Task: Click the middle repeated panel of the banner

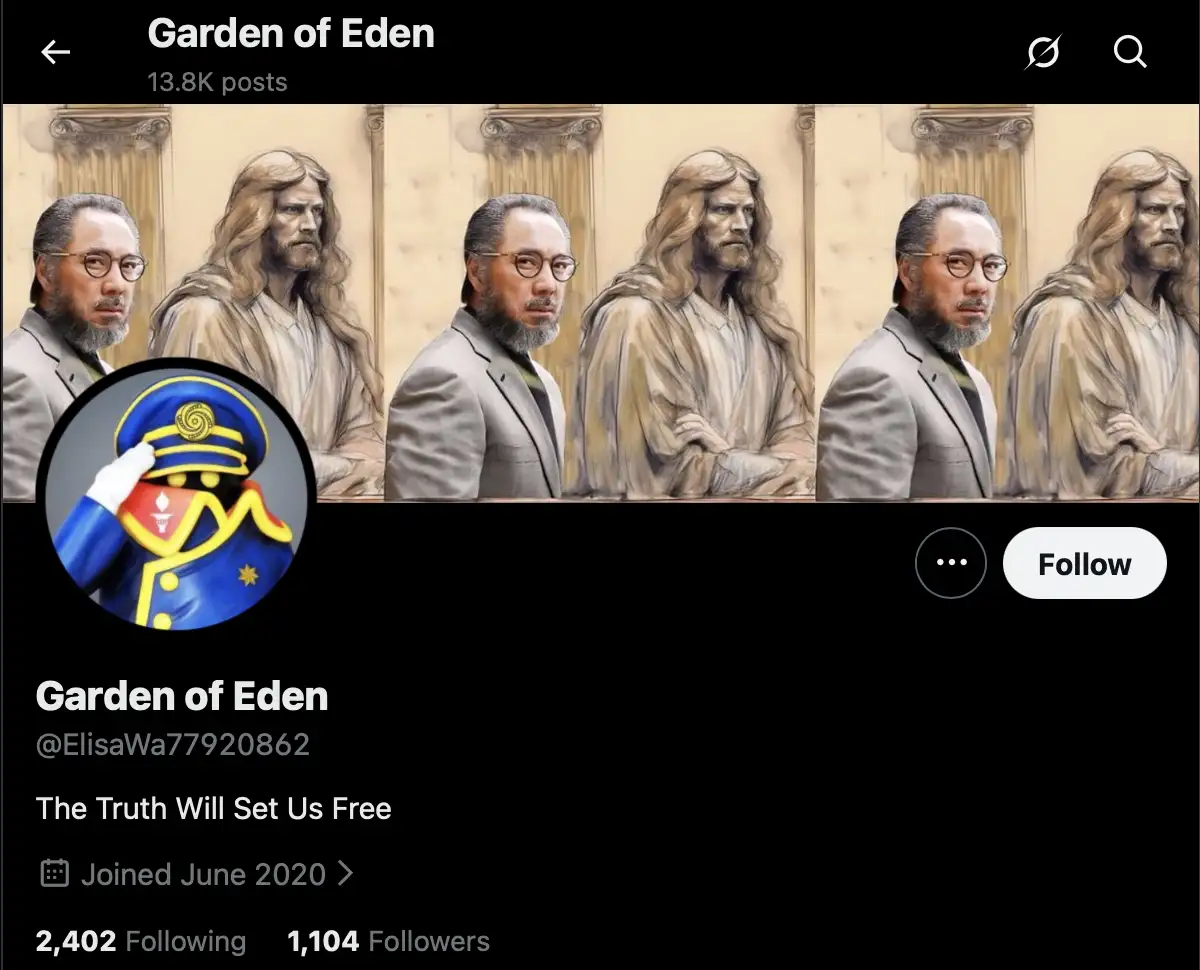Action: tap(599, 302)
